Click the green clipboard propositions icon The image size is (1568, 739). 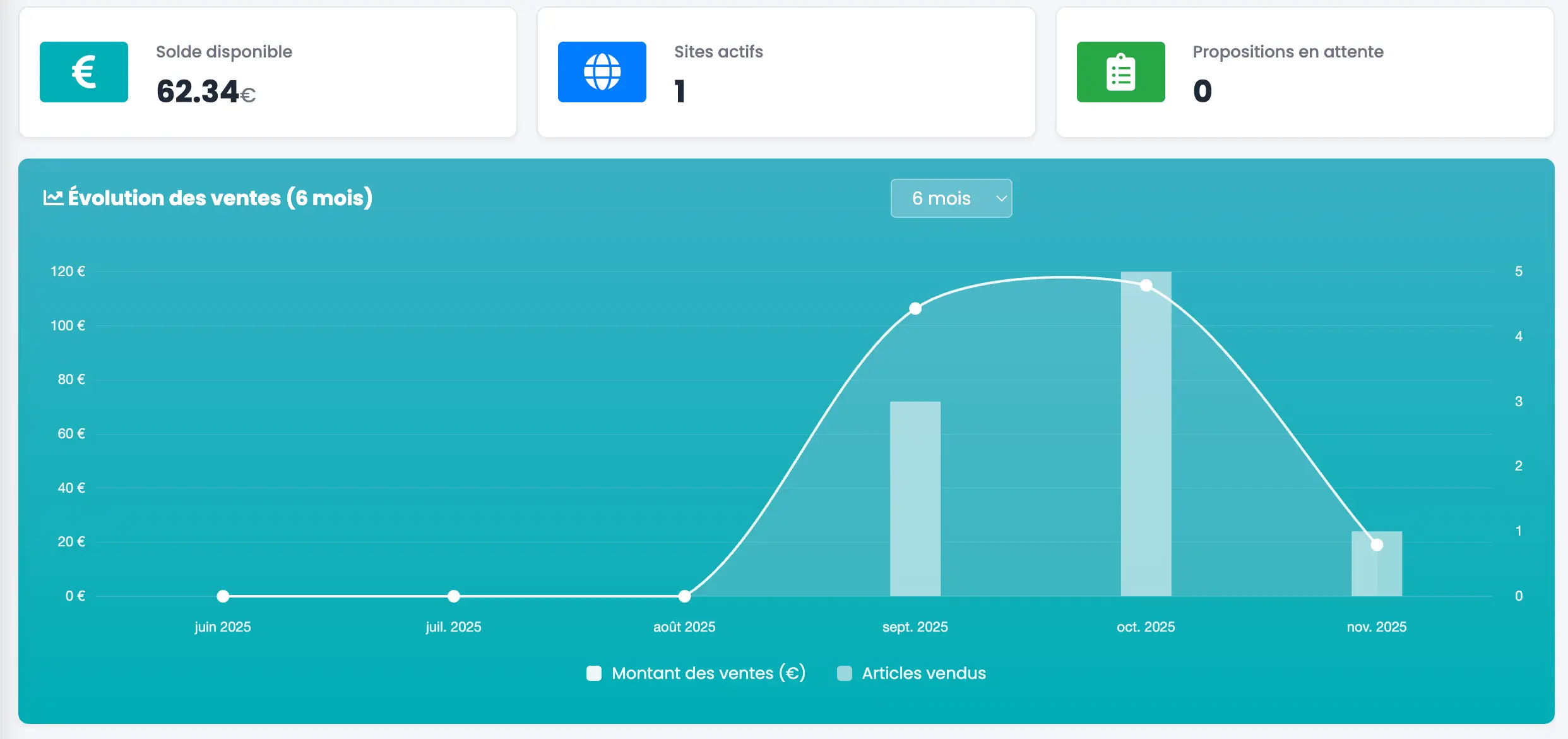pyautogui.click(x=1120, y=72)
